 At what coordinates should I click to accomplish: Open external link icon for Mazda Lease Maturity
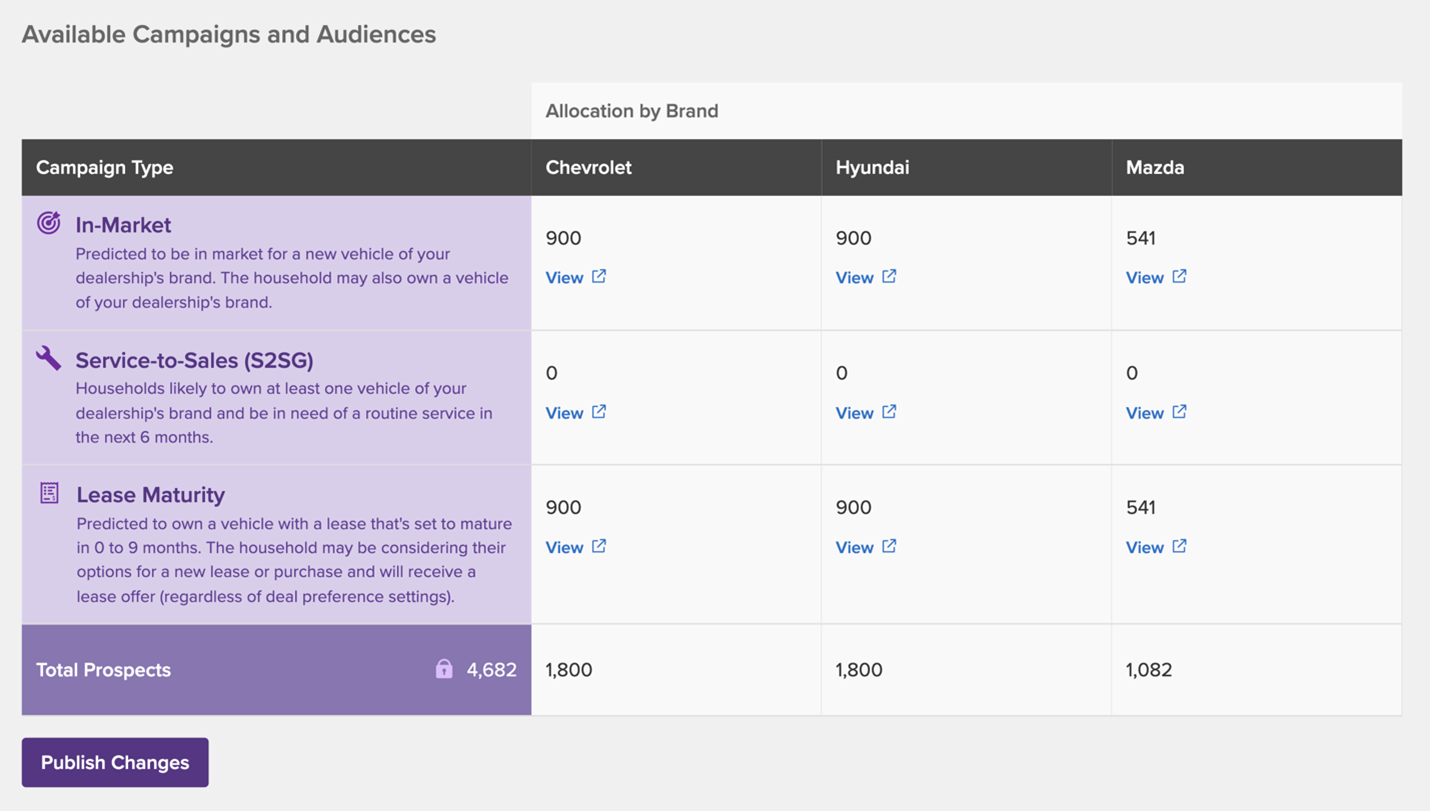coord(1179,546)
